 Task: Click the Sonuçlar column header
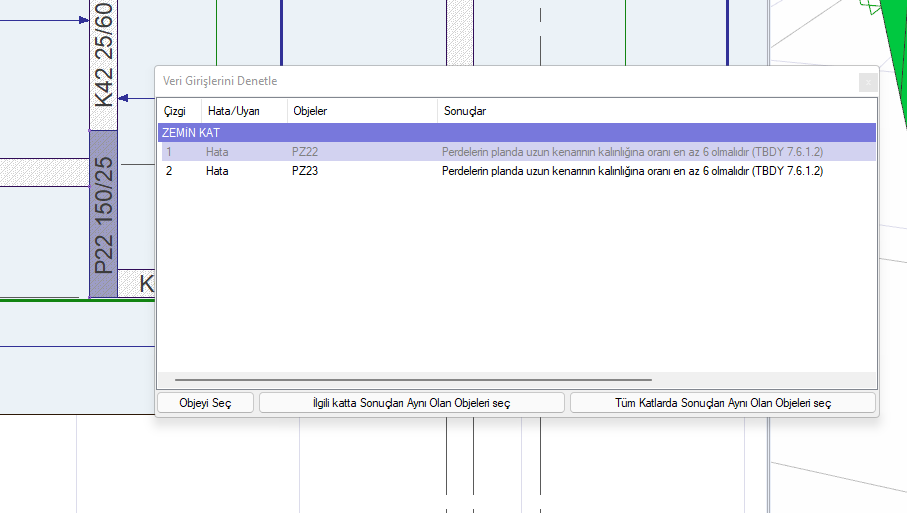coord(465,111)
